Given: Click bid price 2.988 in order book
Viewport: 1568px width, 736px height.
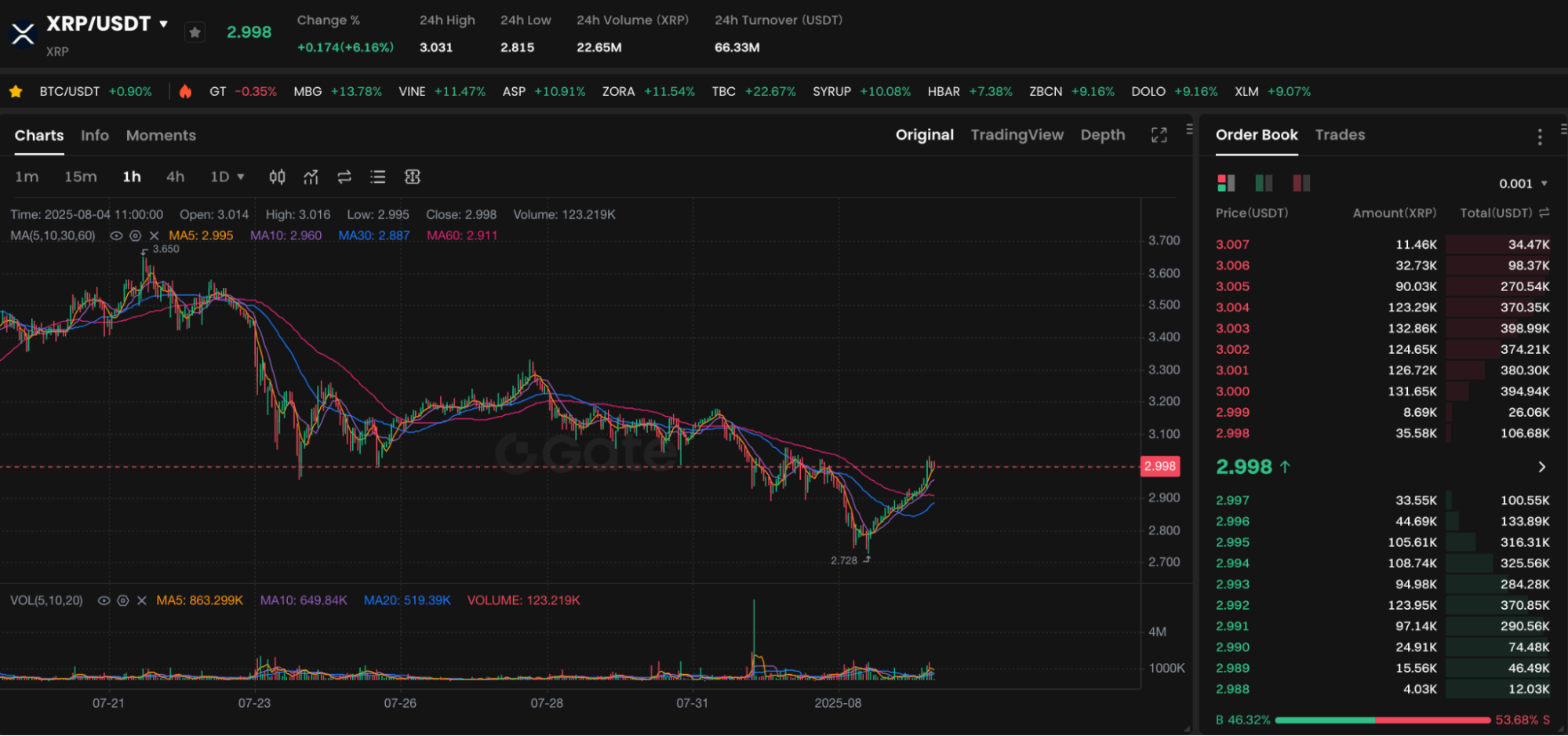Looking at the screenshot, I should [1232, 690].
